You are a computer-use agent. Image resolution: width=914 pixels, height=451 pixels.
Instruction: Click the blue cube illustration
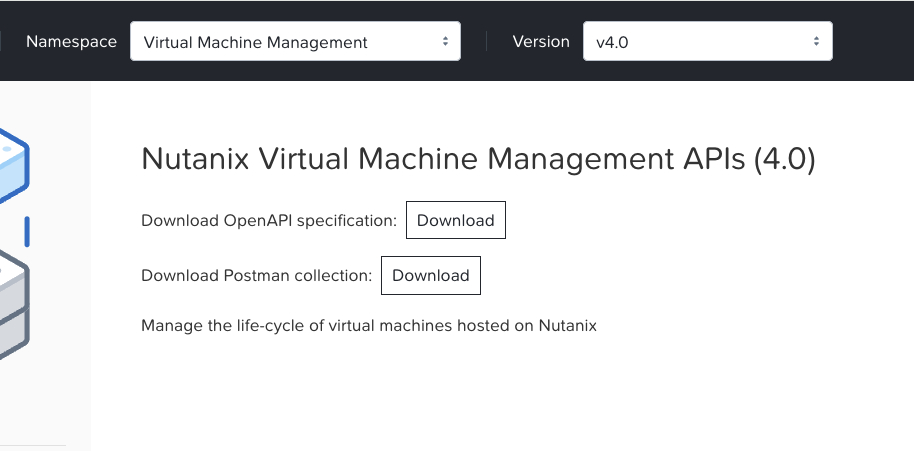tap(14, 166)
